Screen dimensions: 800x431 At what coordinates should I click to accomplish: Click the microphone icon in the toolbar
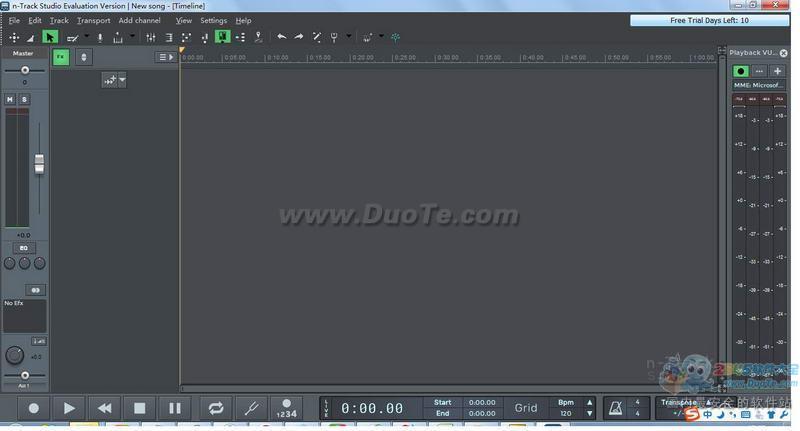pos(100,37)
